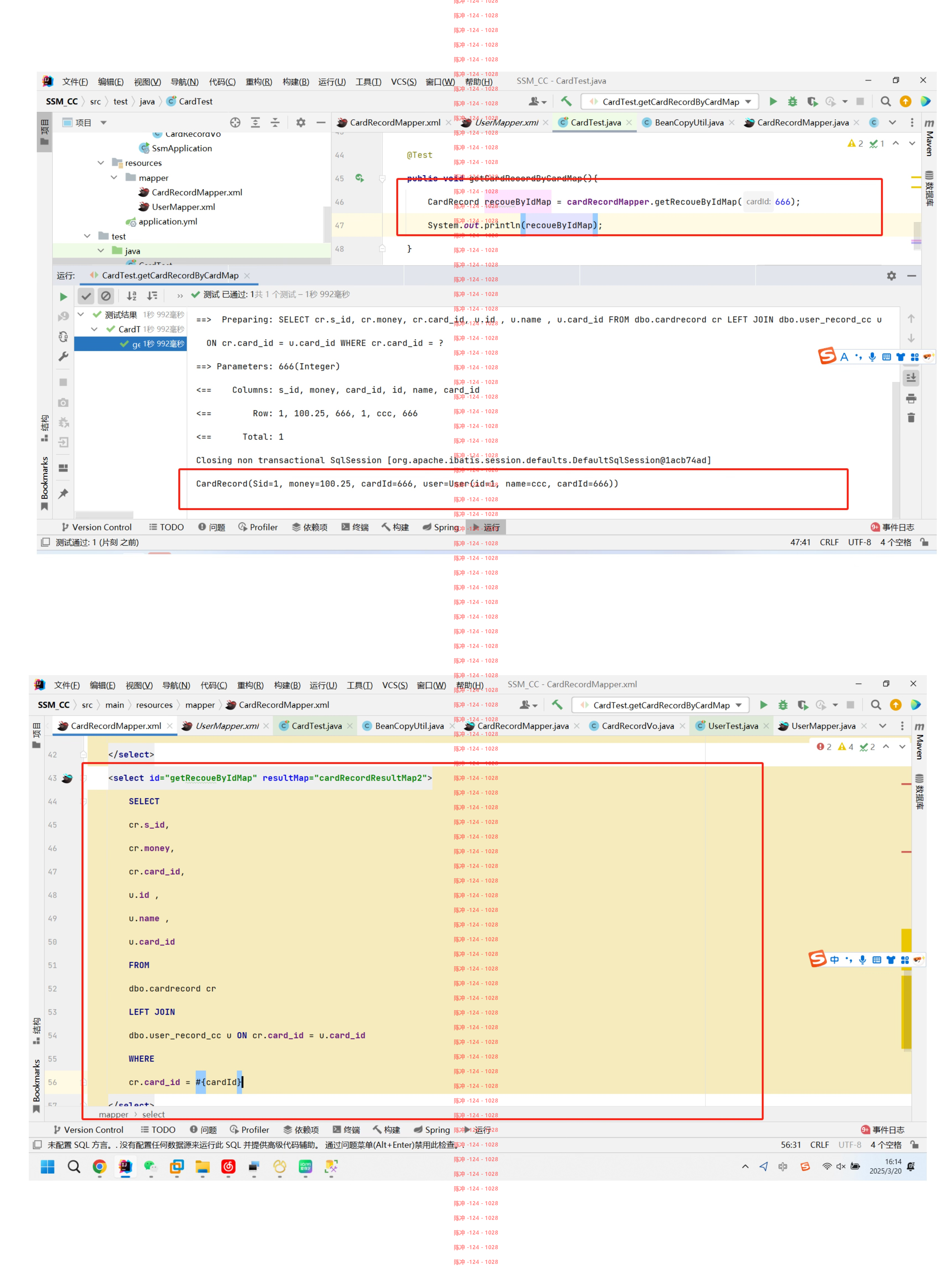Open WeChat from the taskbar
The image size is (952, 1270).
pyautogui.click(x=151, y=1166)
